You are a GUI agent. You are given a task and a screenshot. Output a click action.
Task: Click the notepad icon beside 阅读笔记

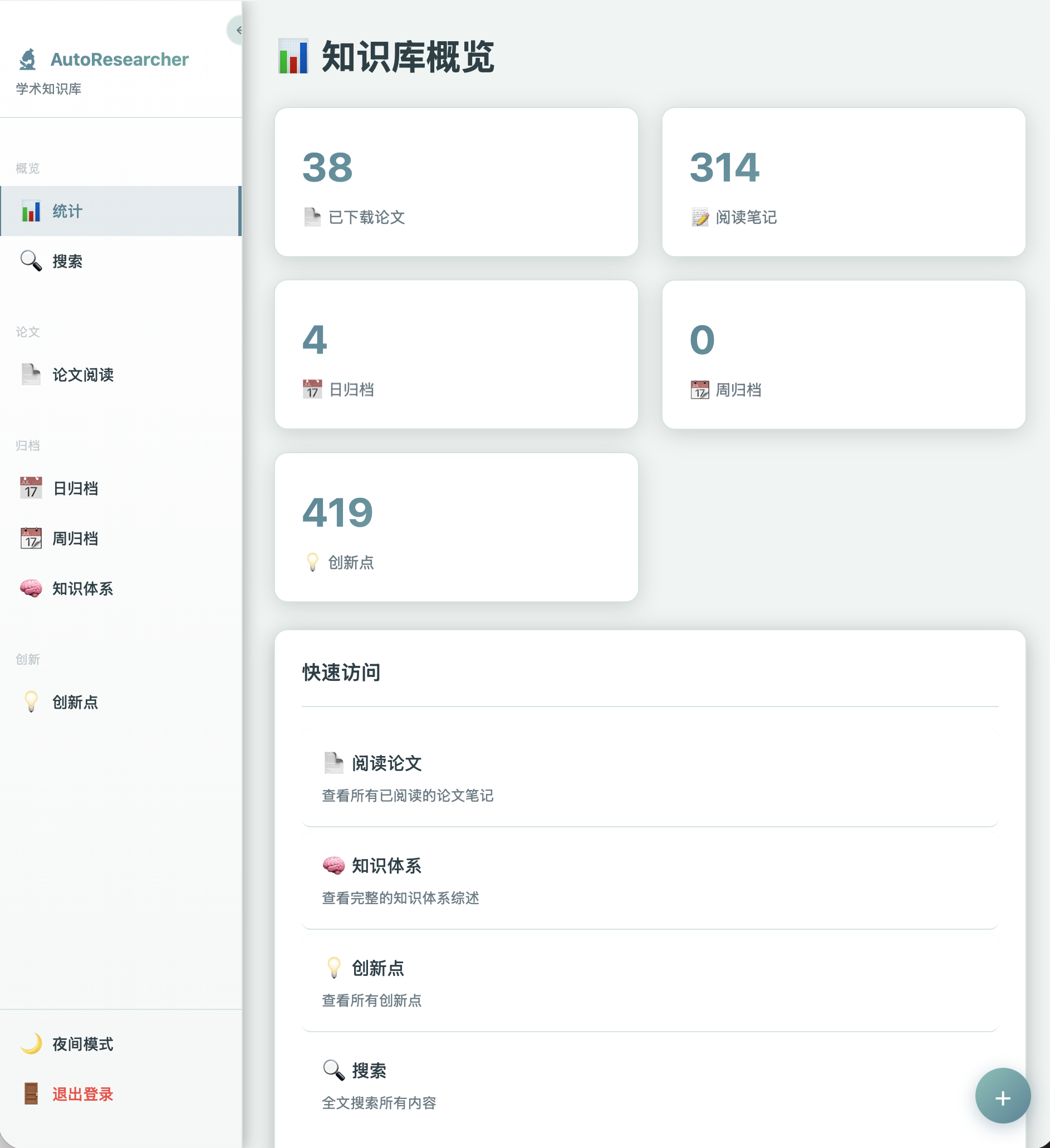[x=700, y=218]
